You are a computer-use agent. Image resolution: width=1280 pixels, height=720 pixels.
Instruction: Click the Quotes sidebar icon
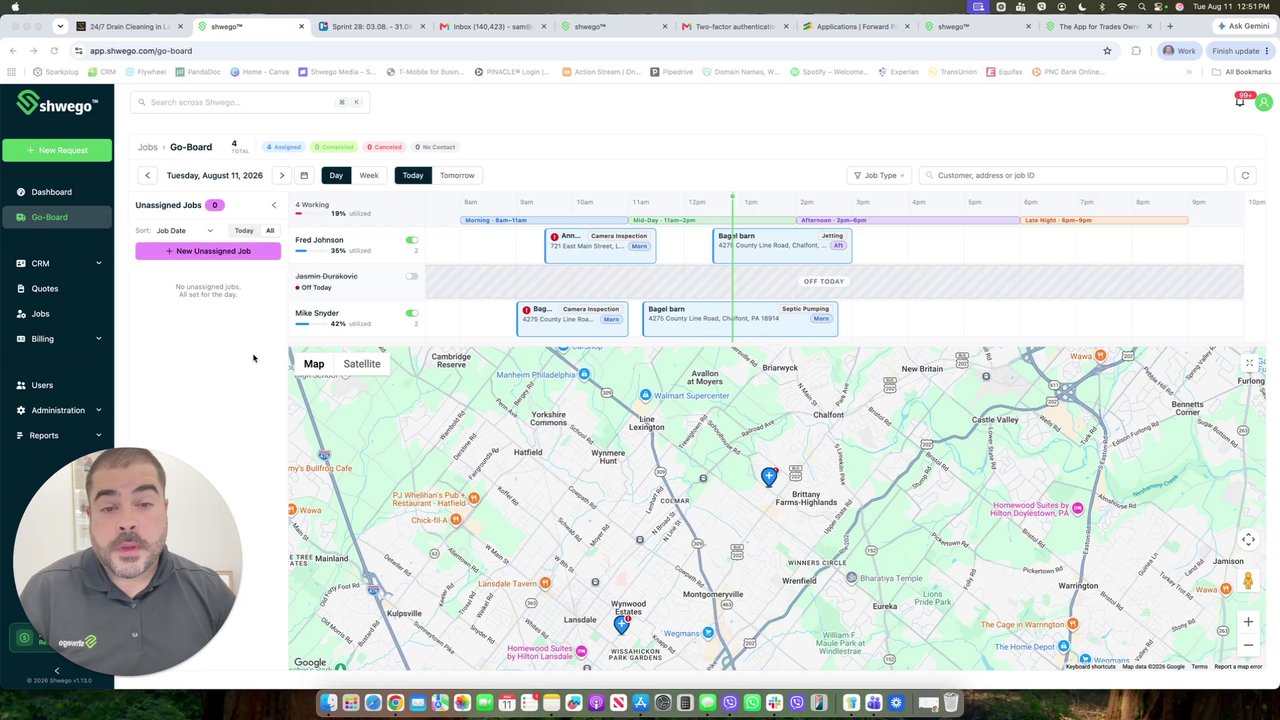(x=21, y=289)
